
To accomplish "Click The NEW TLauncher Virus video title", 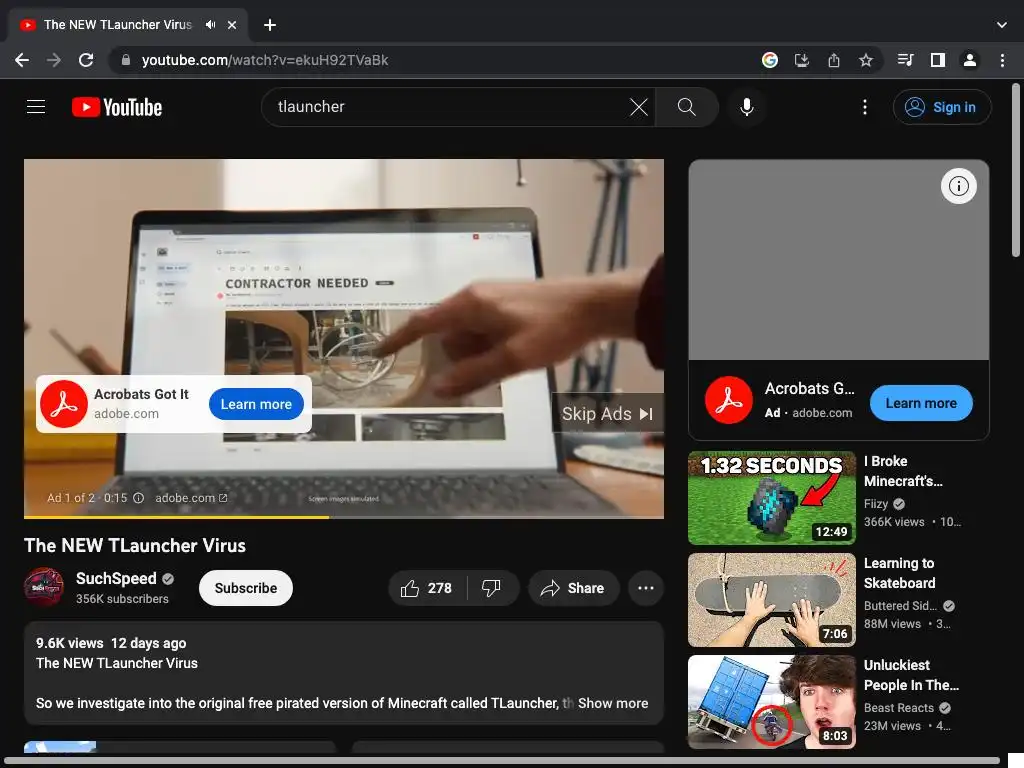I will [x=135, y=545].
